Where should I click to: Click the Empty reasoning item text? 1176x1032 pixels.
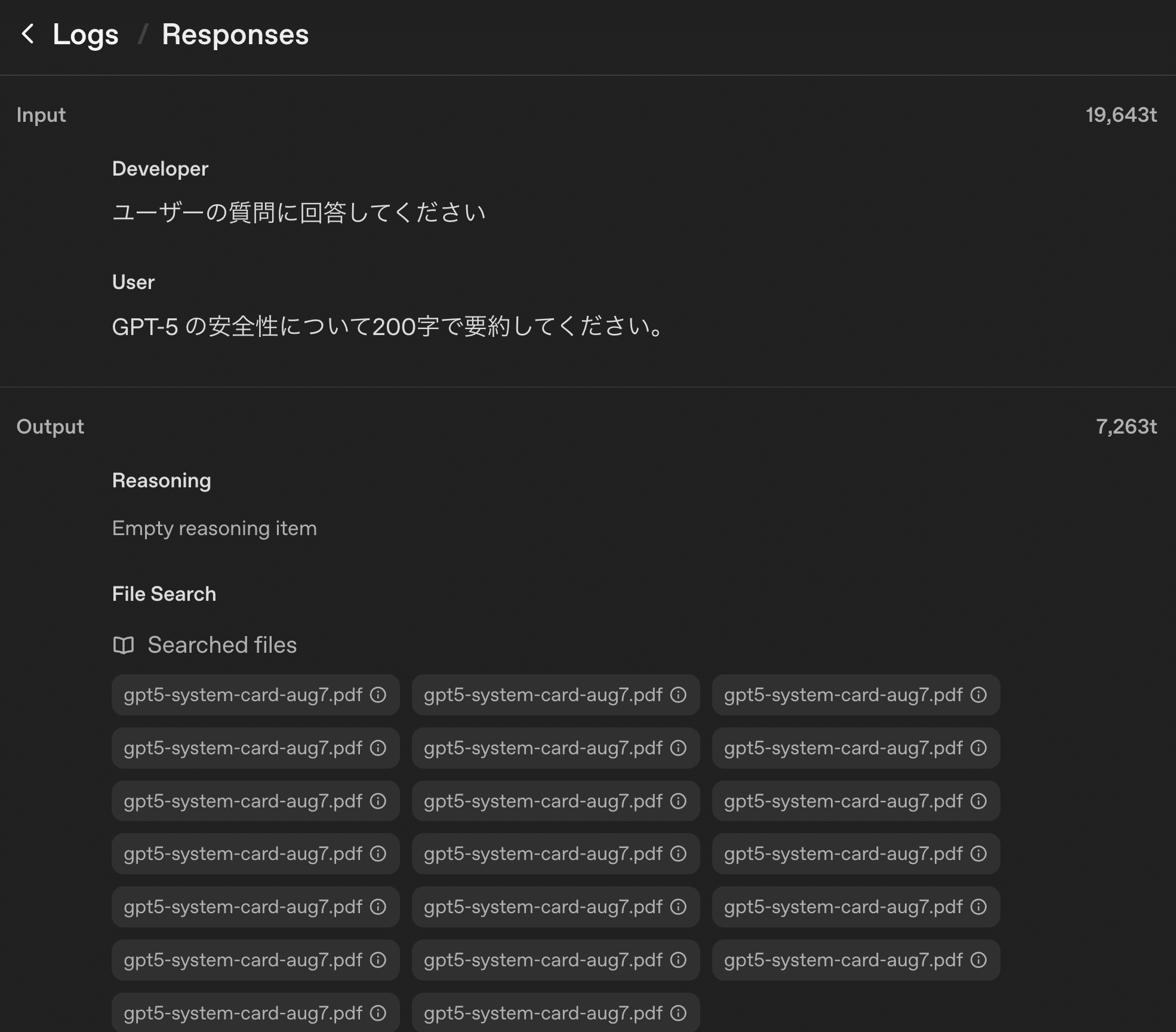click(214, 529)
